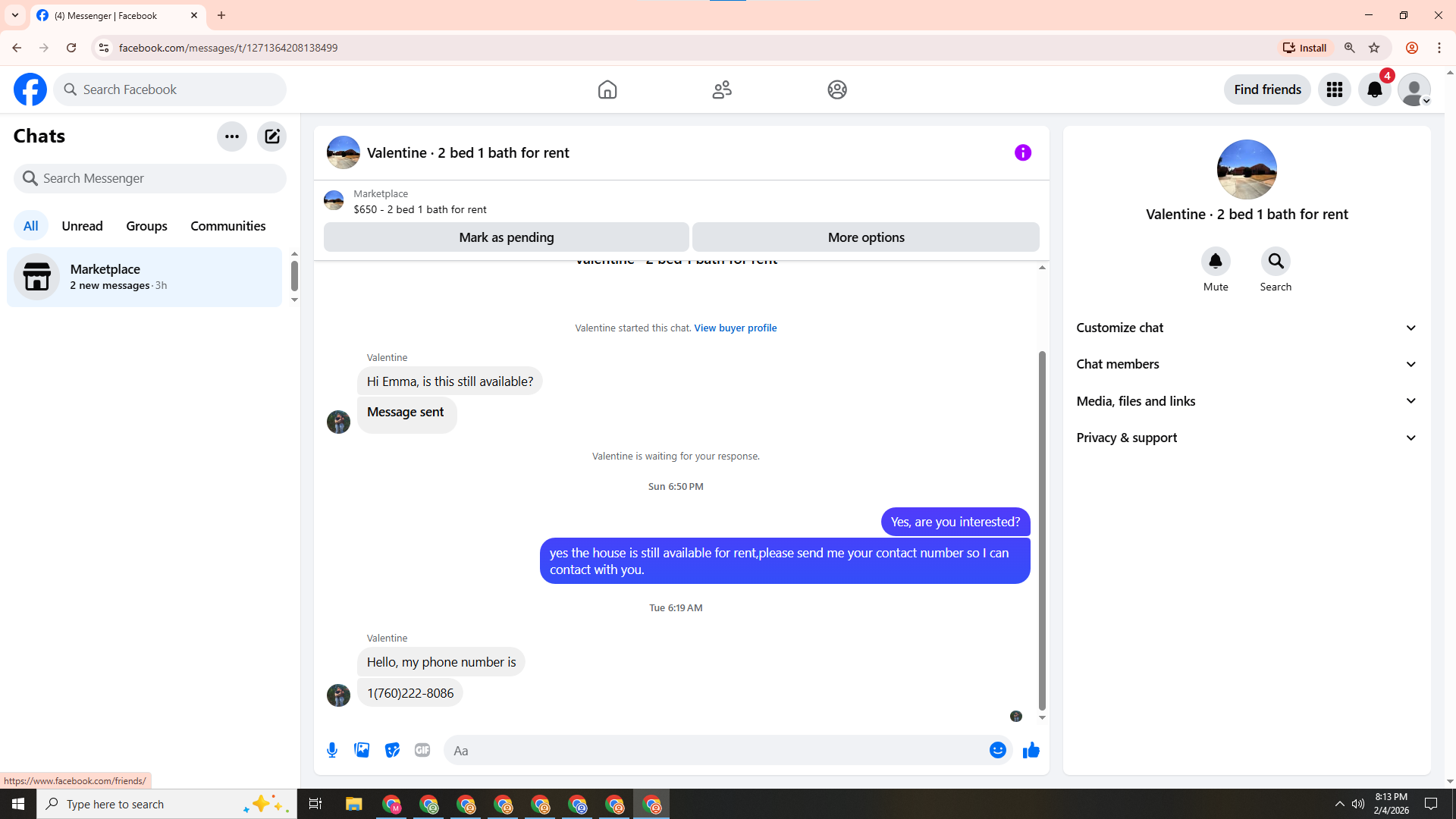Compose a new message via pencil icon
Image resolution: width=1456 pixels, height=819 pixels.
click(x=271, y=136)
